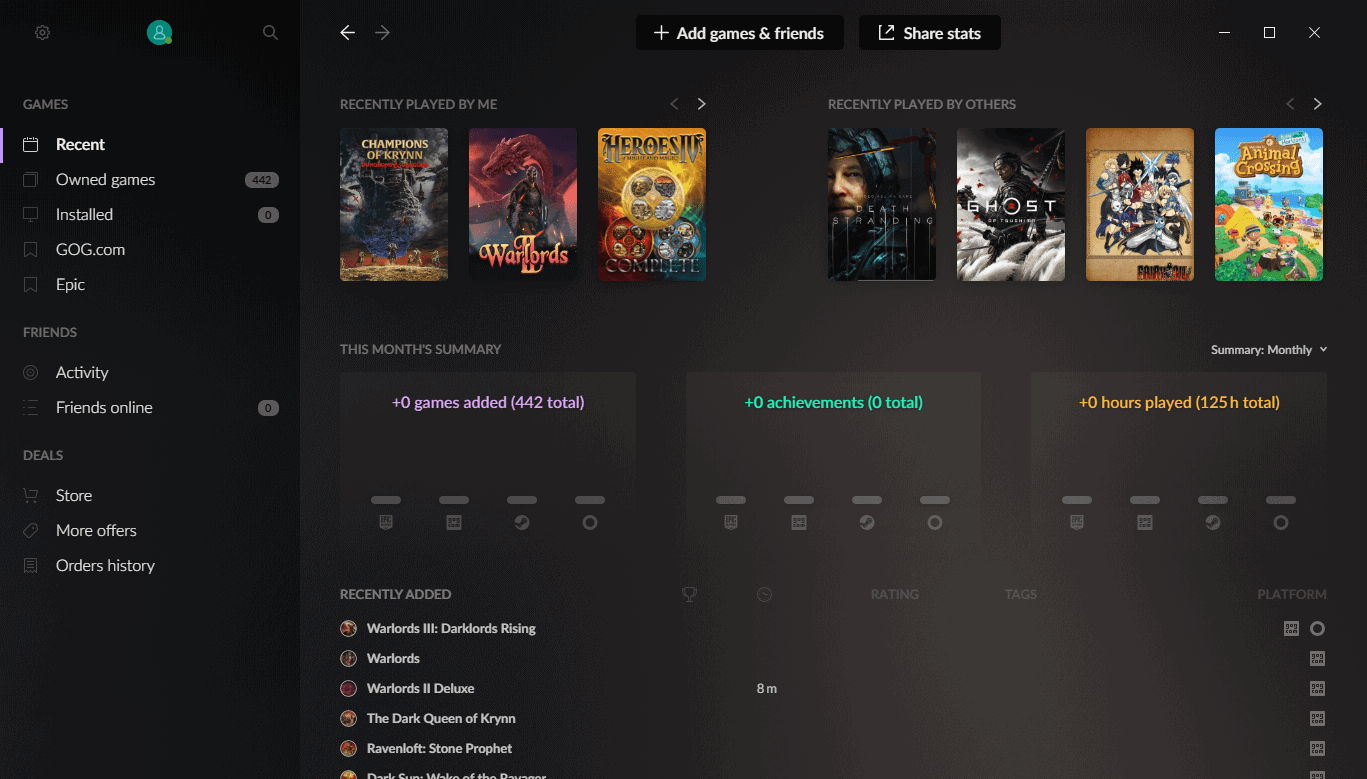Open the settings gear
Image resolution: width=1367 pixels, height=779 pixels.
(42, 32)
